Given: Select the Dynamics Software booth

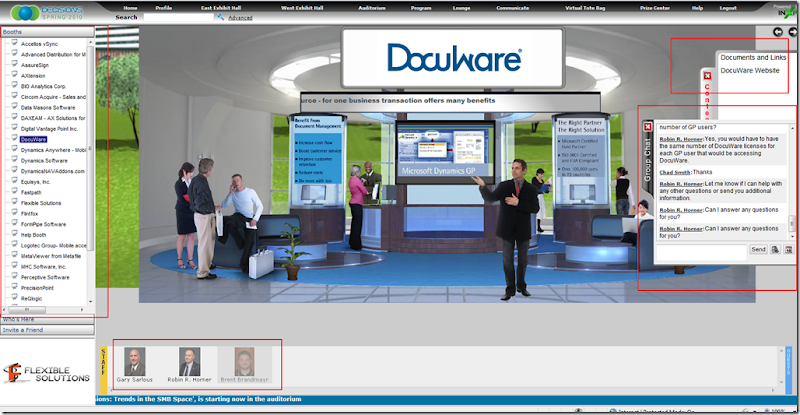Looking at the screenshot, I should click(44, 161).
